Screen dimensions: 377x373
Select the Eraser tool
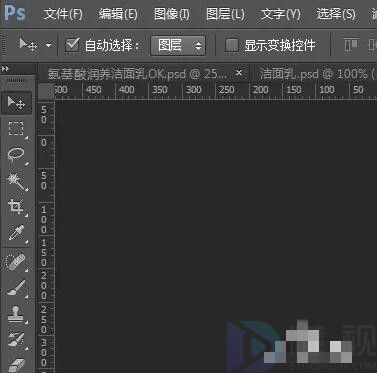[x=16, y=364]
